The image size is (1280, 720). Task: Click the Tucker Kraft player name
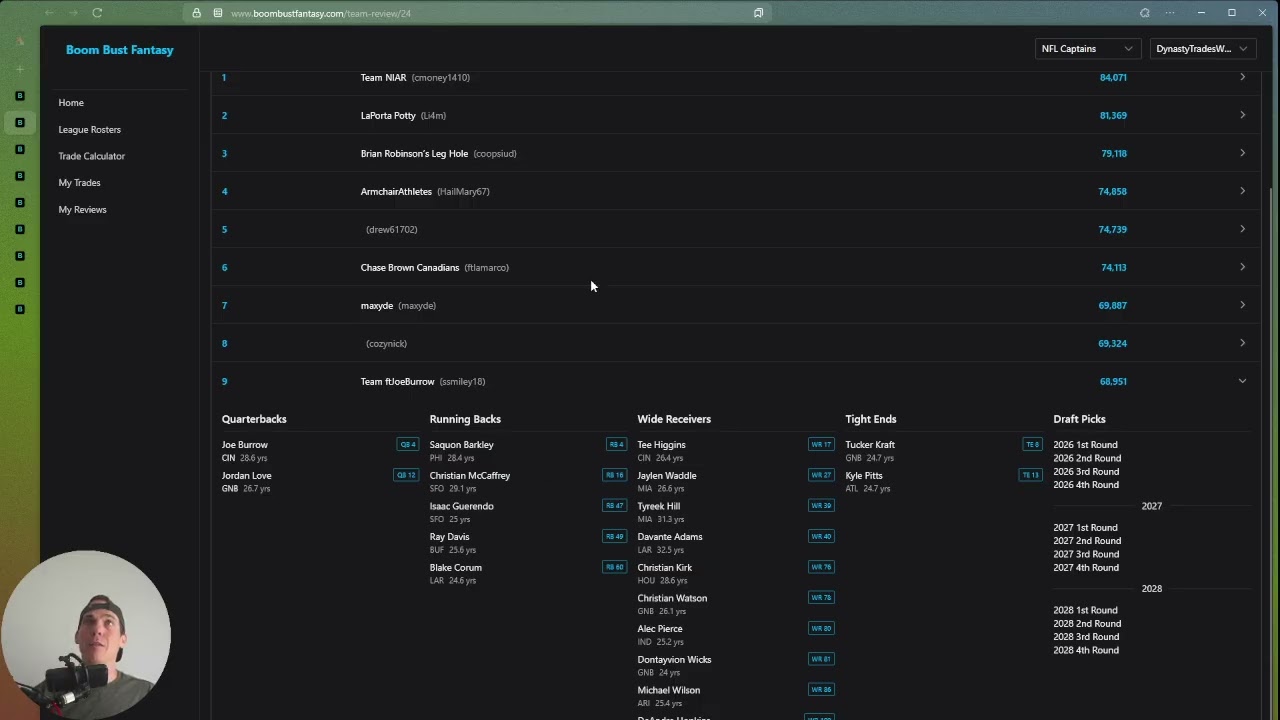(870, 445)
